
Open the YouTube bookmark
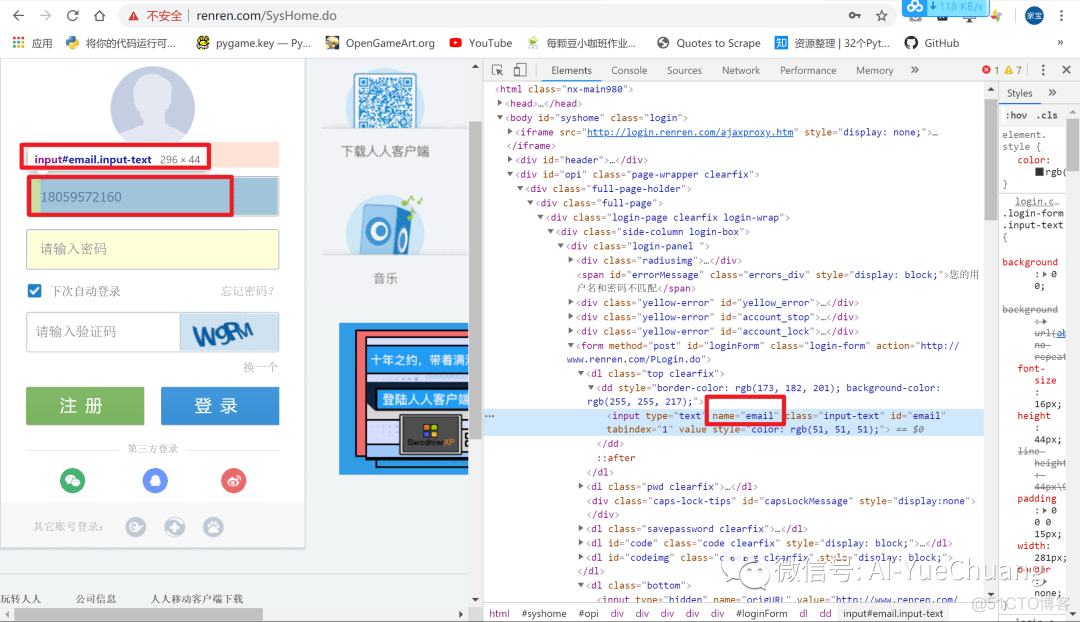coord(481,43)
